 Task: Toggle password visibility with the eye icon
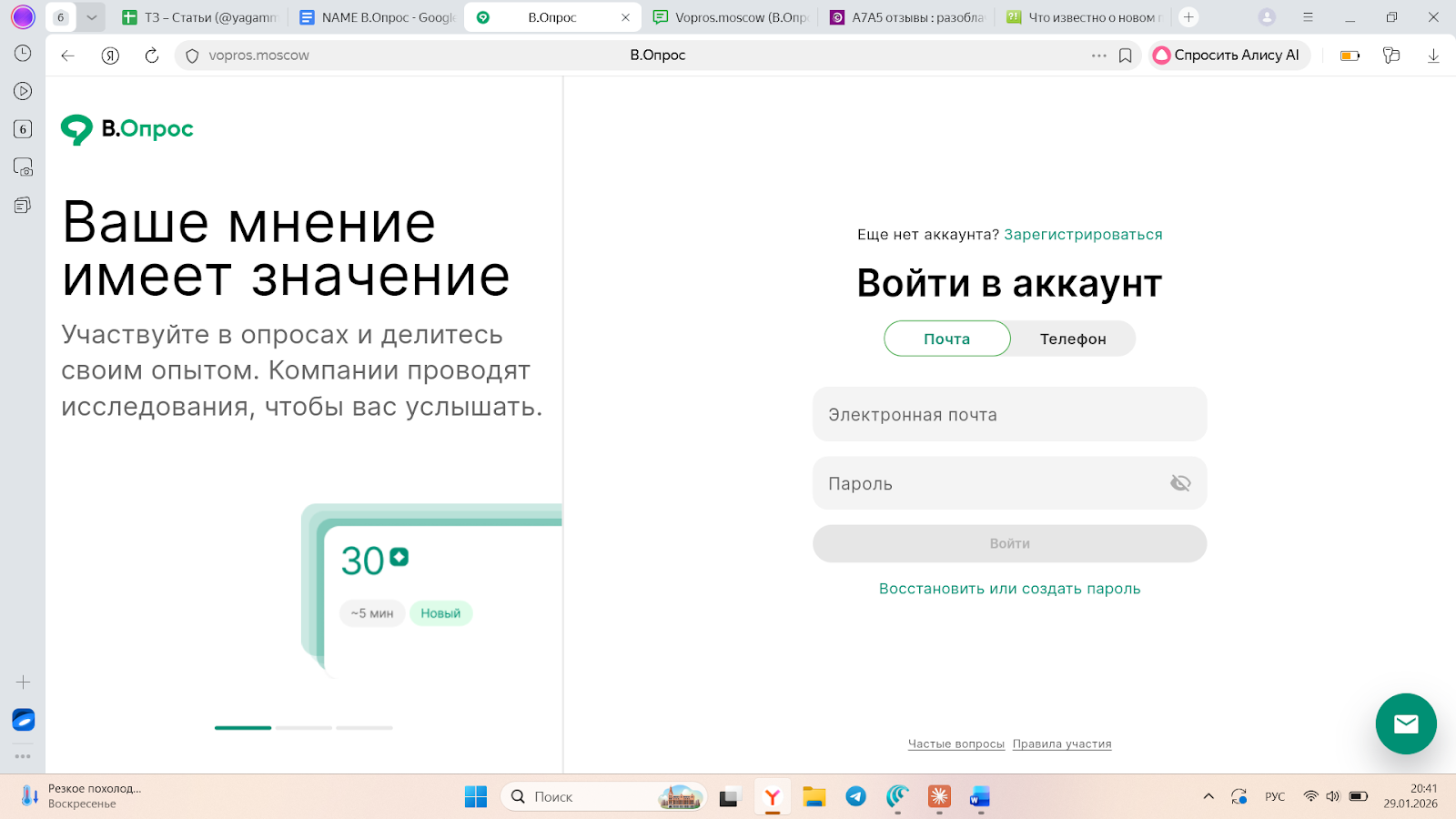pyautogui.click(x=1180, y=483)
